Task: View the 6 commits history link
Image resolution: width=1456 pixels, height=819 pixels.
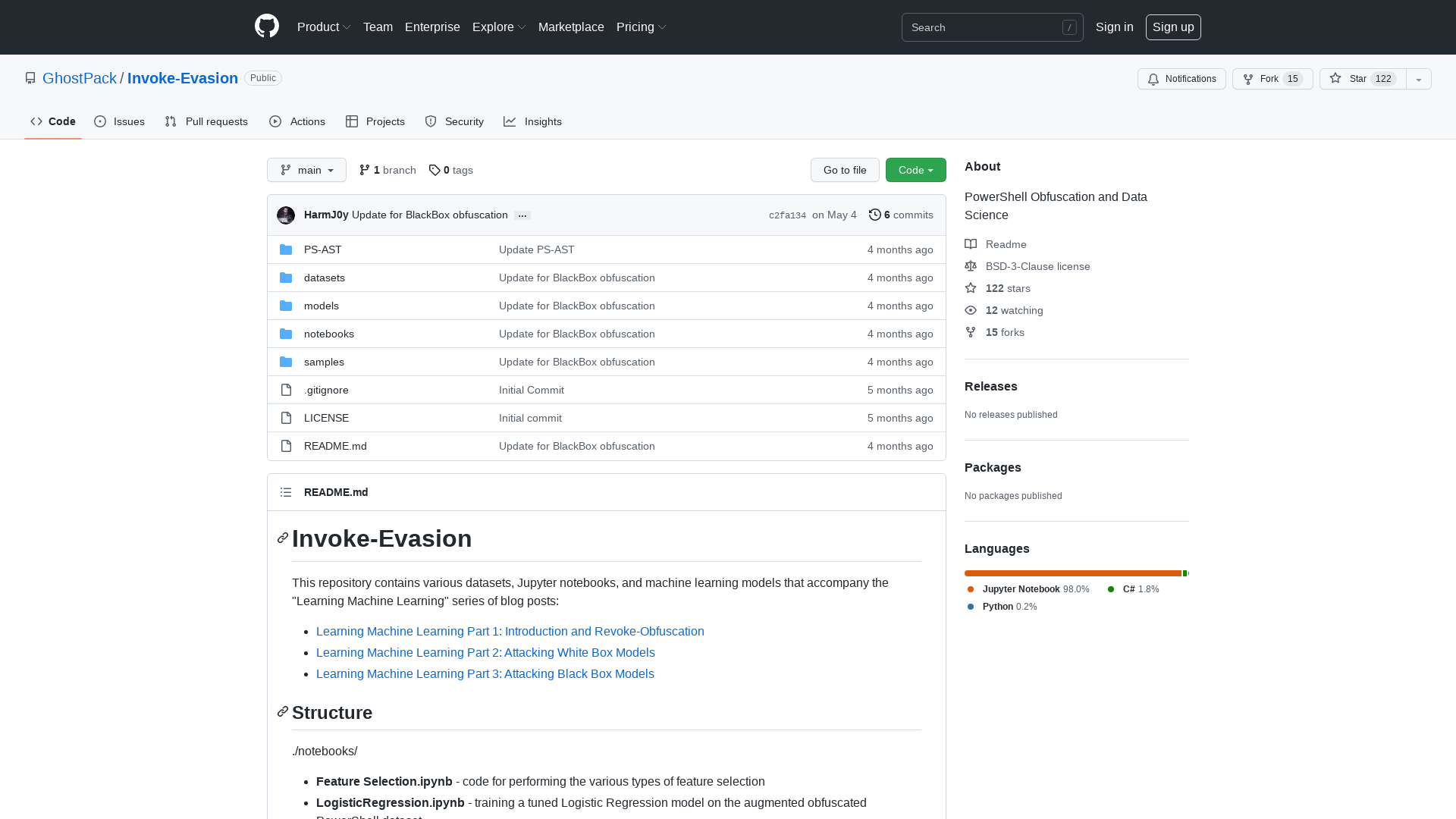Action: pos(901,215)
